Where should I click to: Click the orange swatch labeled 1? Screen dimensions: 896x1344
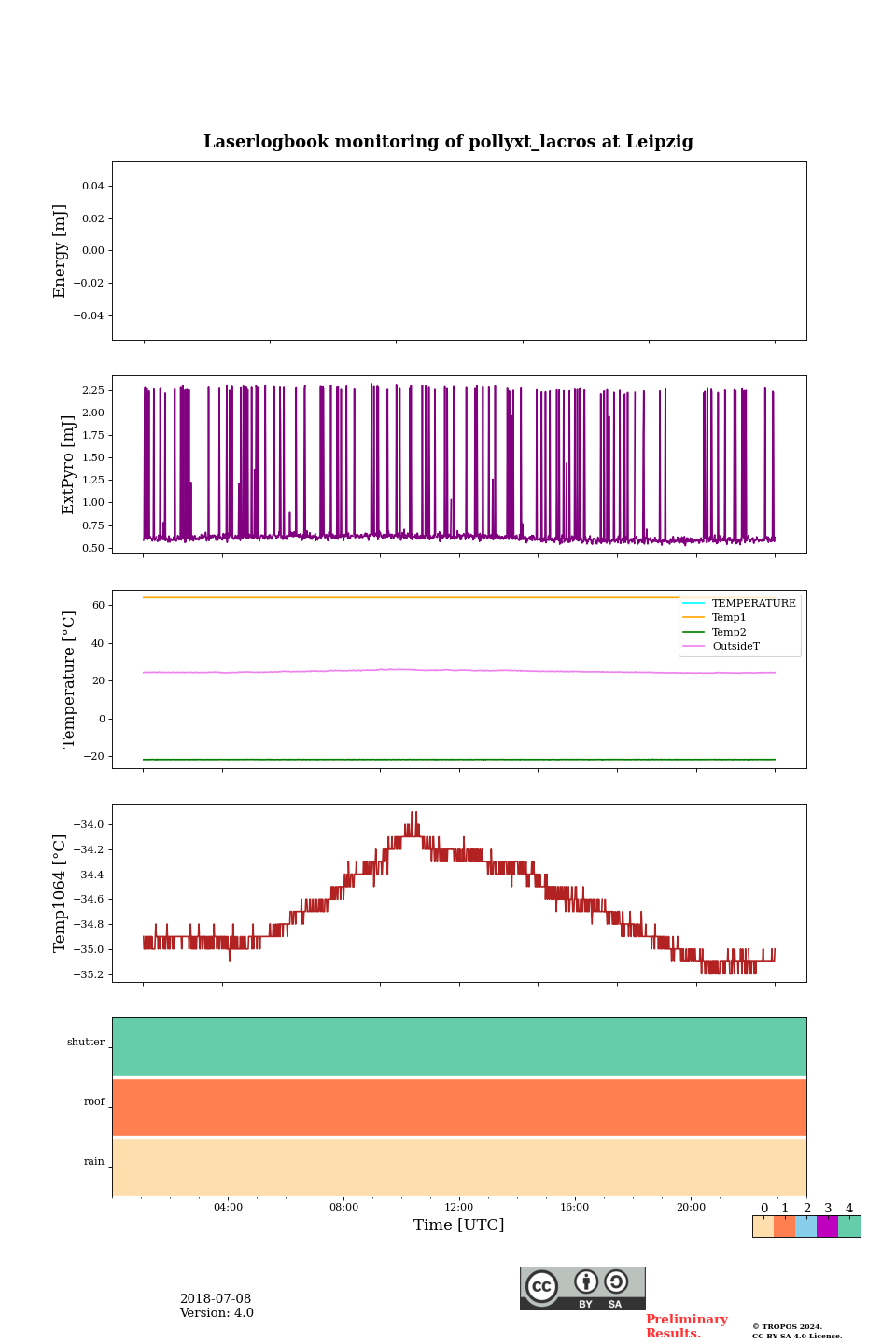785,1226
